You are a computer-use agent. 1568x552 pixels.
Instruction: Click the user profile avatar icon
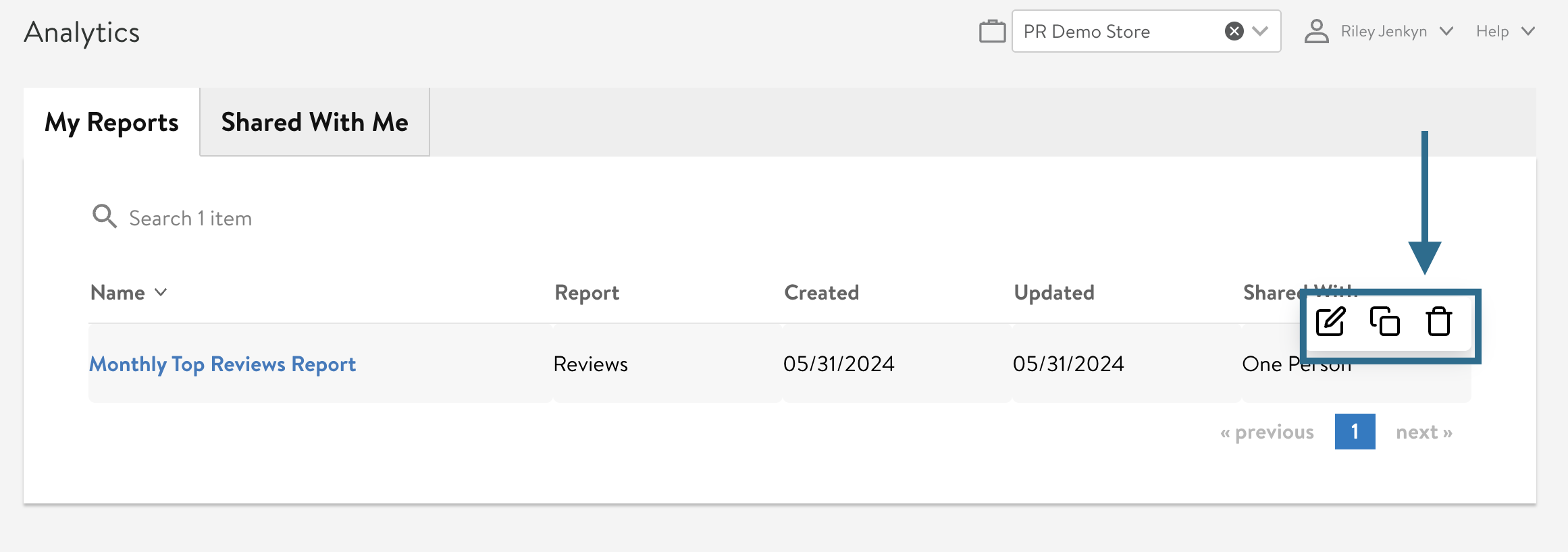(1316, 32)
